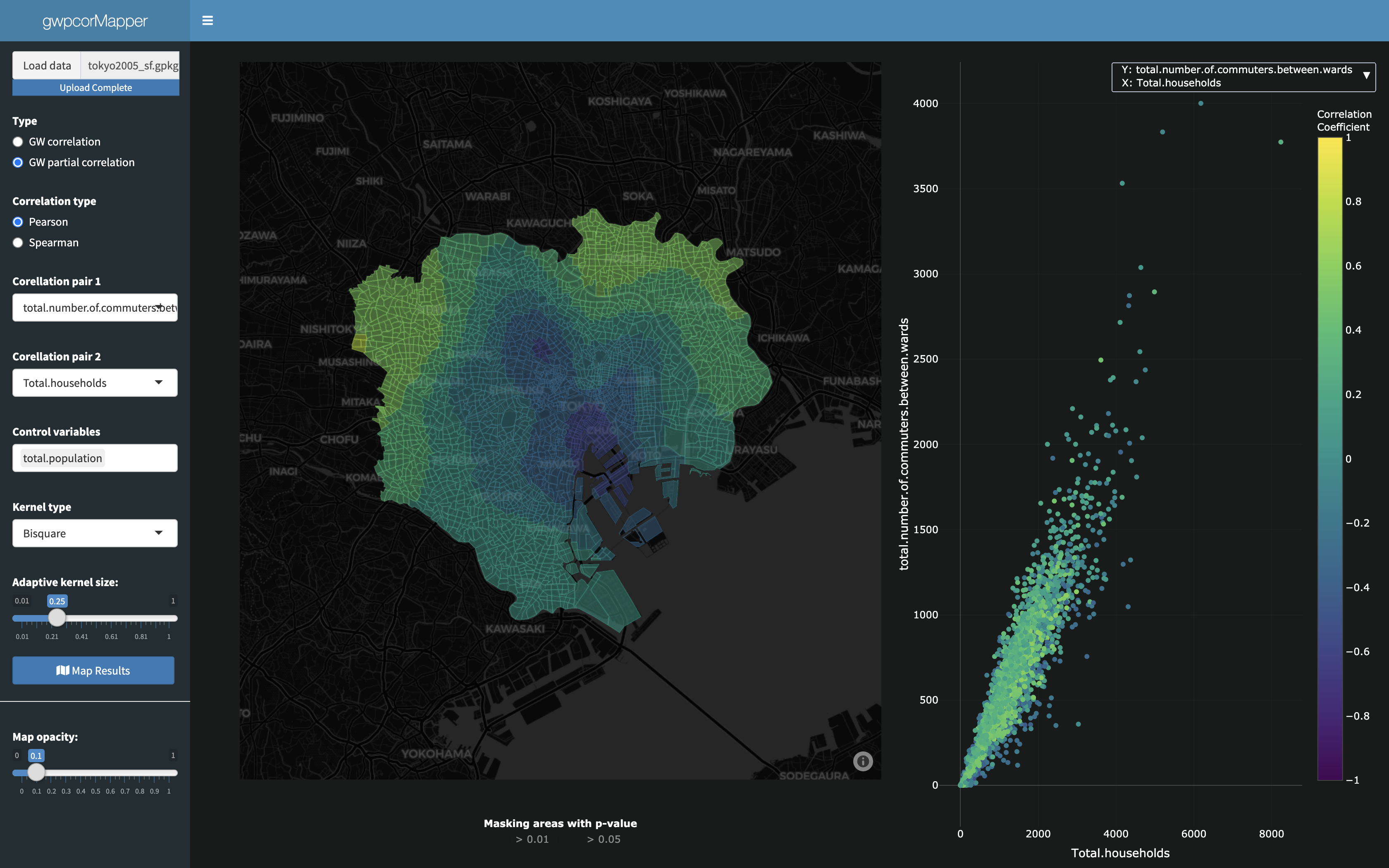
Task: Select the total.population control variable tag
Action: (x=62, y=458)
